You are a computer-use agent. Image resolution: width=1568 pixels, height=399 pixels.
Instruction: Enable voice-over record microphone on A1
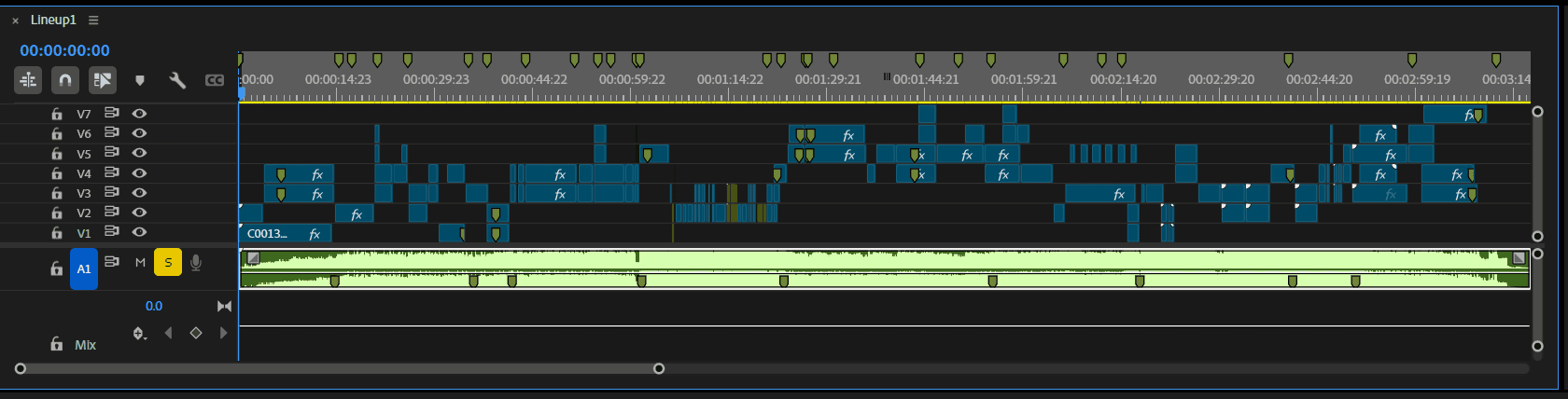196,263
